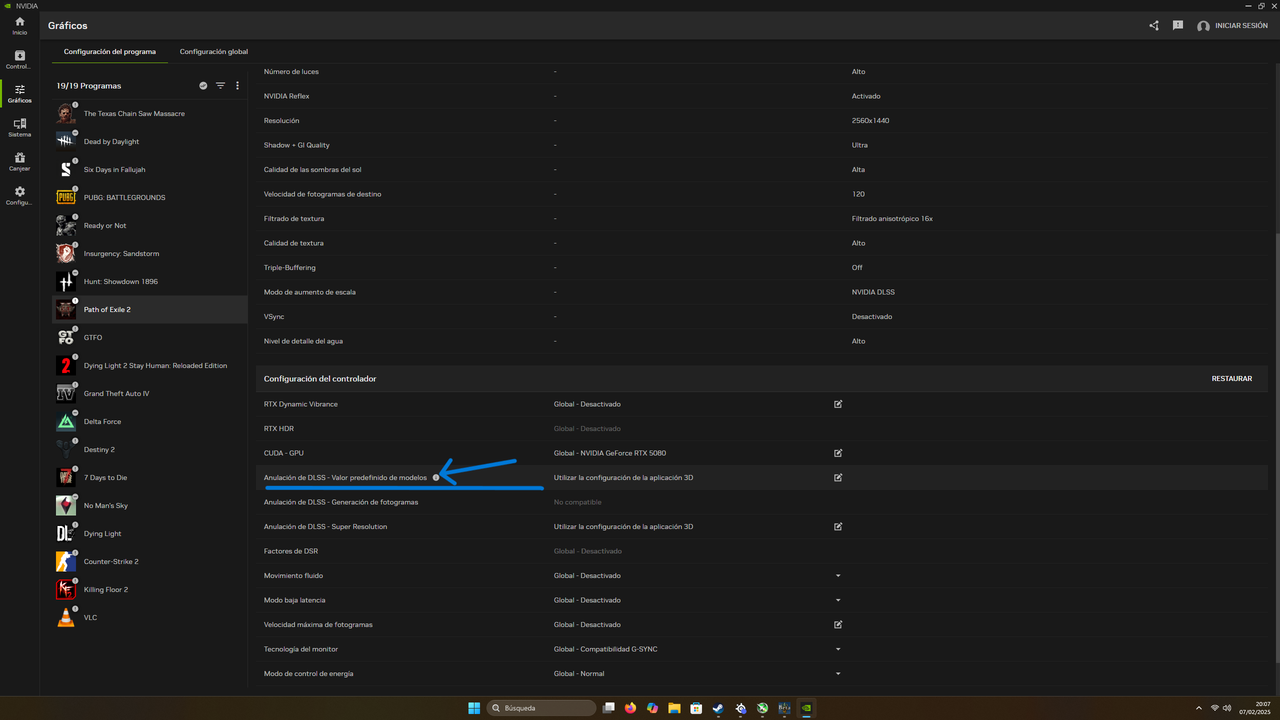
Task: Click the PUBG: BATTLEGROUNDS game icon
Action: click(x=66, y=198)
